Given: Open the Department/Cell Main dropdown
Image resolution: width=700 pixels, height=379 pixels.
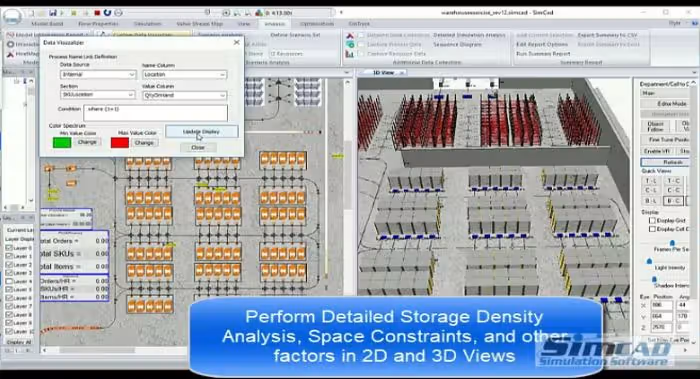Looking at the screenshot, I should [665, 93].
